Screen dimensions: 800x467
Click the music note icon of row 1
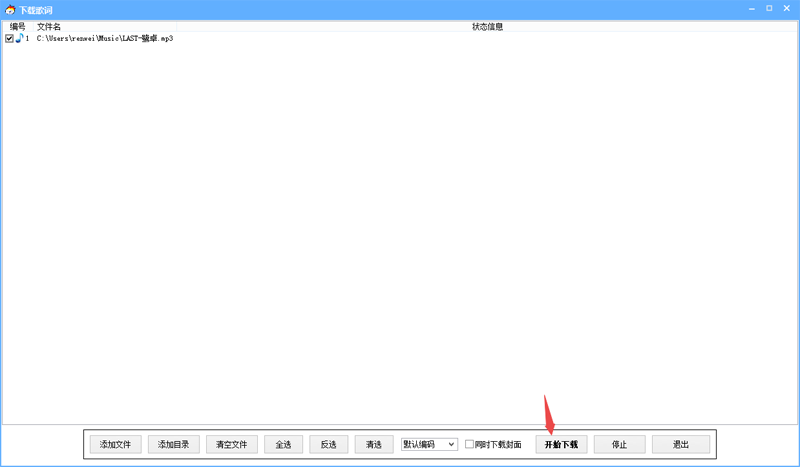point(19,38)
